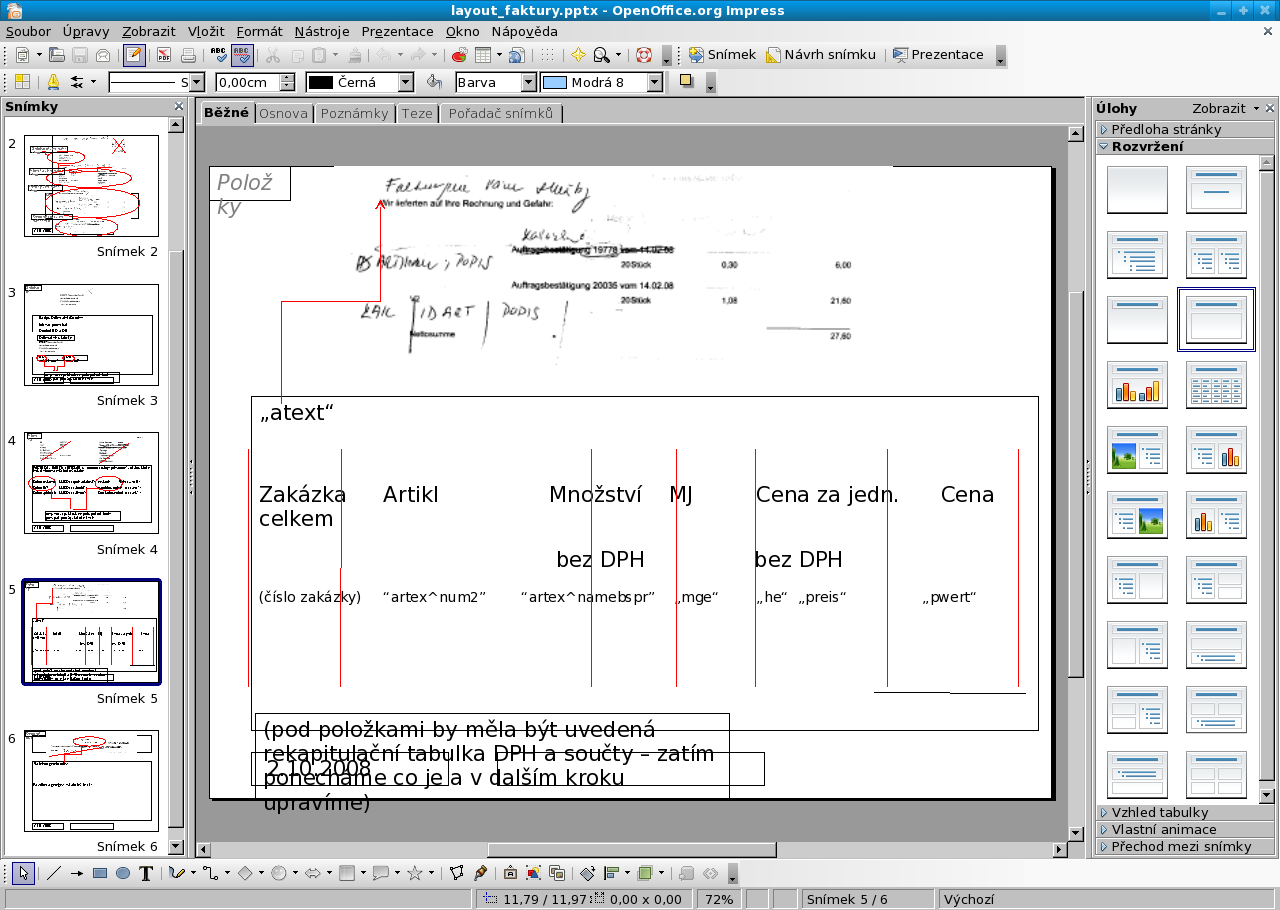Insert a chart via toolbar icon
Screen dimensions: 1280x910
click(x=459, y=55)
